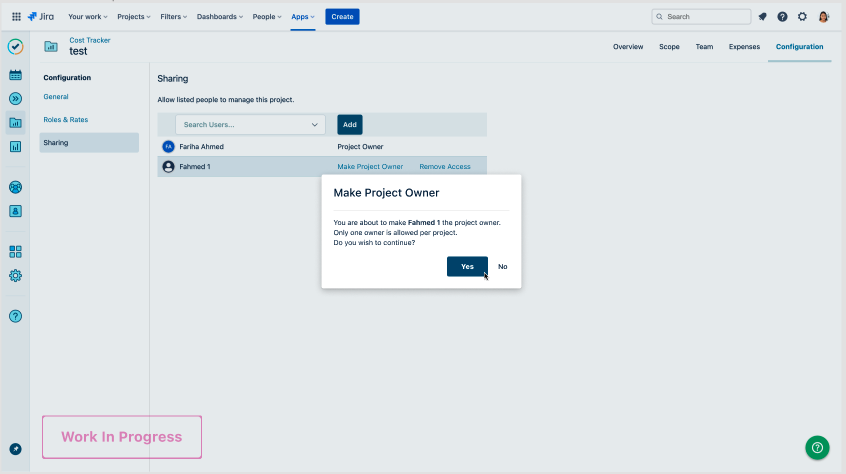Click the notifications icon in top bar
The image size is (846, 474).
762,17
